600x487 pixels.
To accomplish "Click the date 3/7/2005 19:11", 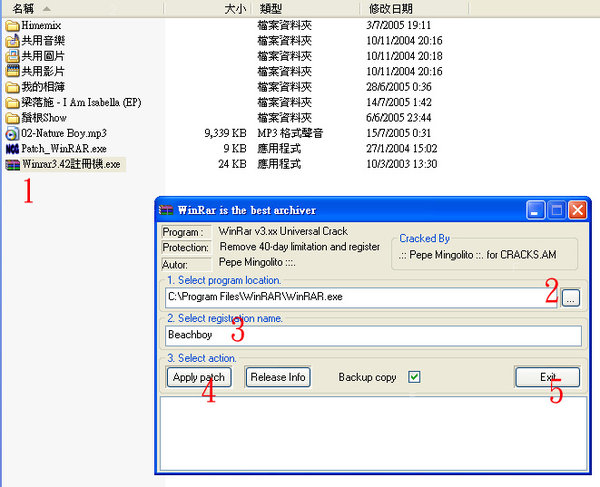I will (x=398, y=26).
